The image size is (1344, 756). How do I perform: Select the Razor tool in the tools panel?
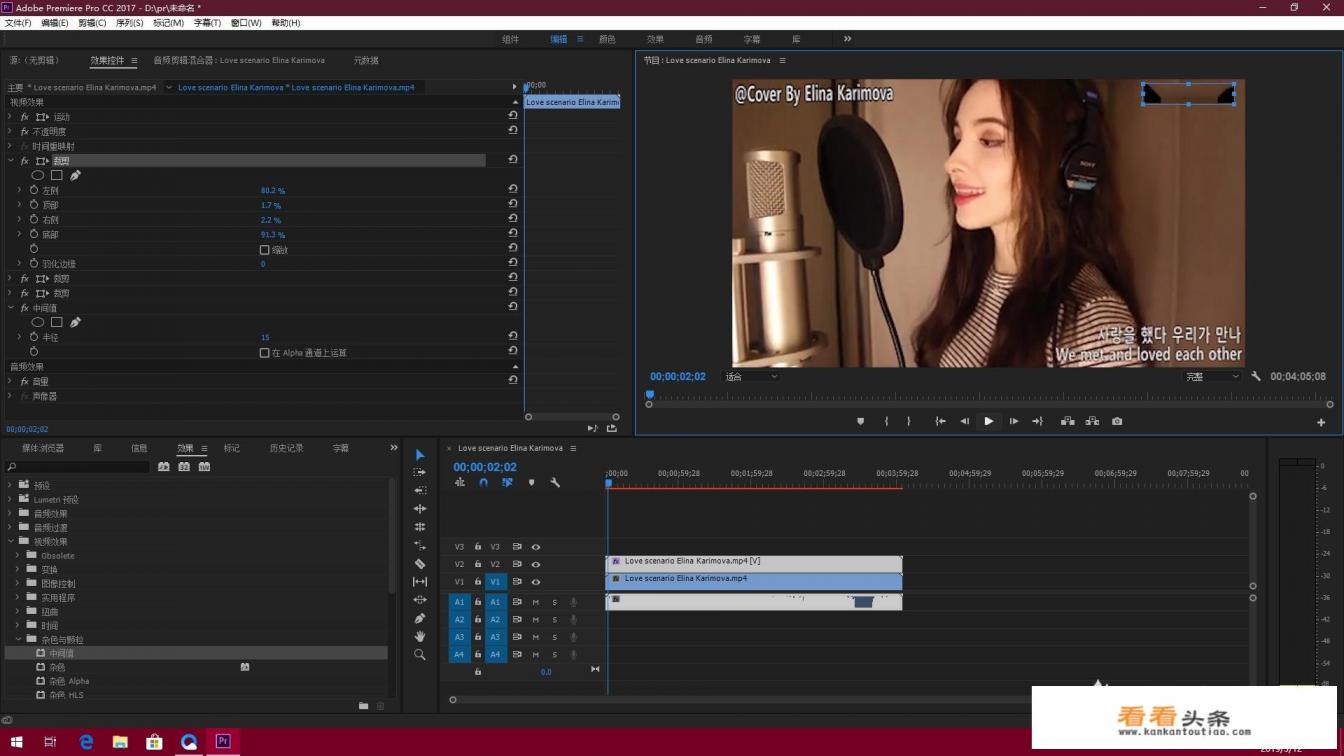(x=420, y=564)
